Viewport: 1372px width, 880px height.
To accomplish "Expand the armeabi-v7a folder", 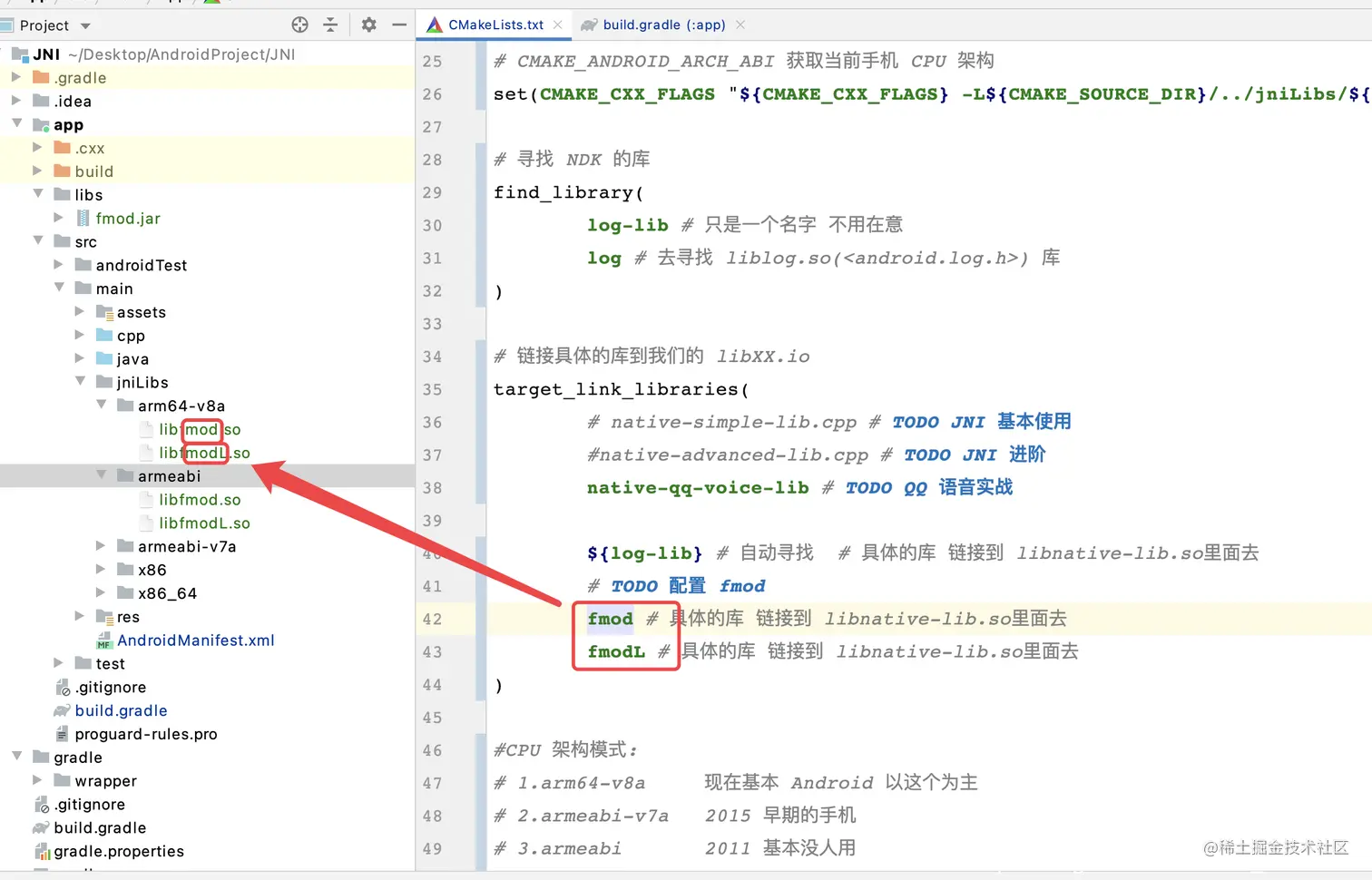I will 101,545.
